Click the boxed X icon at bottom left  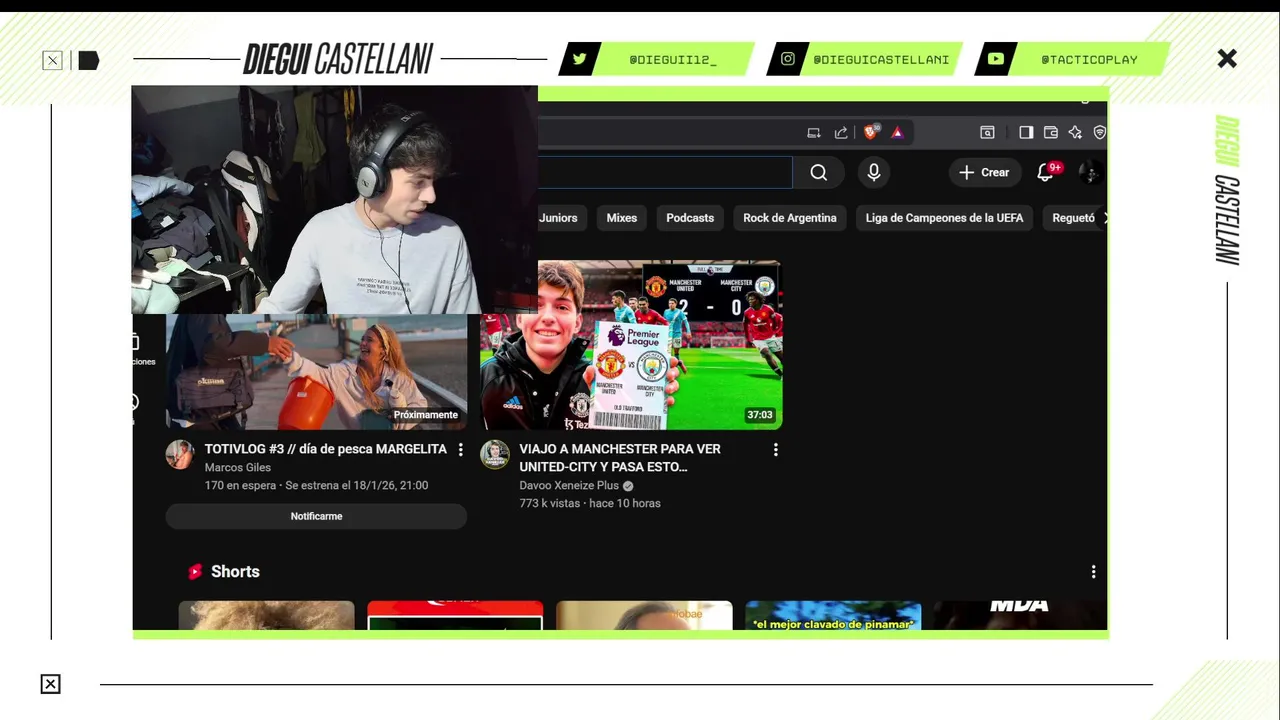click(50, 684)
